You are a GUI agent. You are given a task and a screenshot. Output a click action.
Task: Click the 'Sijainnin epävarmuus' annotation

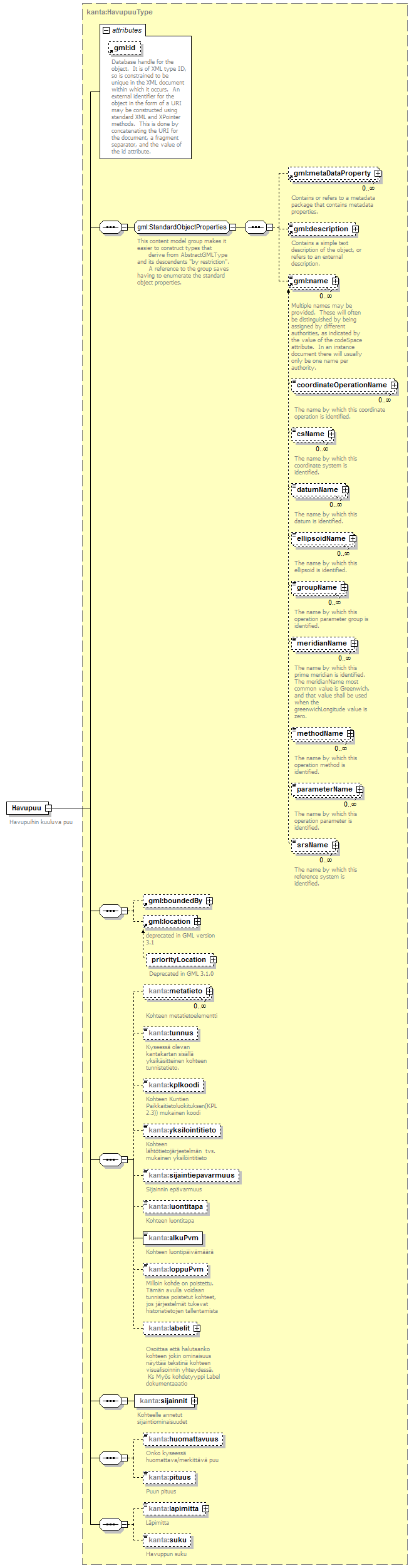click(174, 1189)
